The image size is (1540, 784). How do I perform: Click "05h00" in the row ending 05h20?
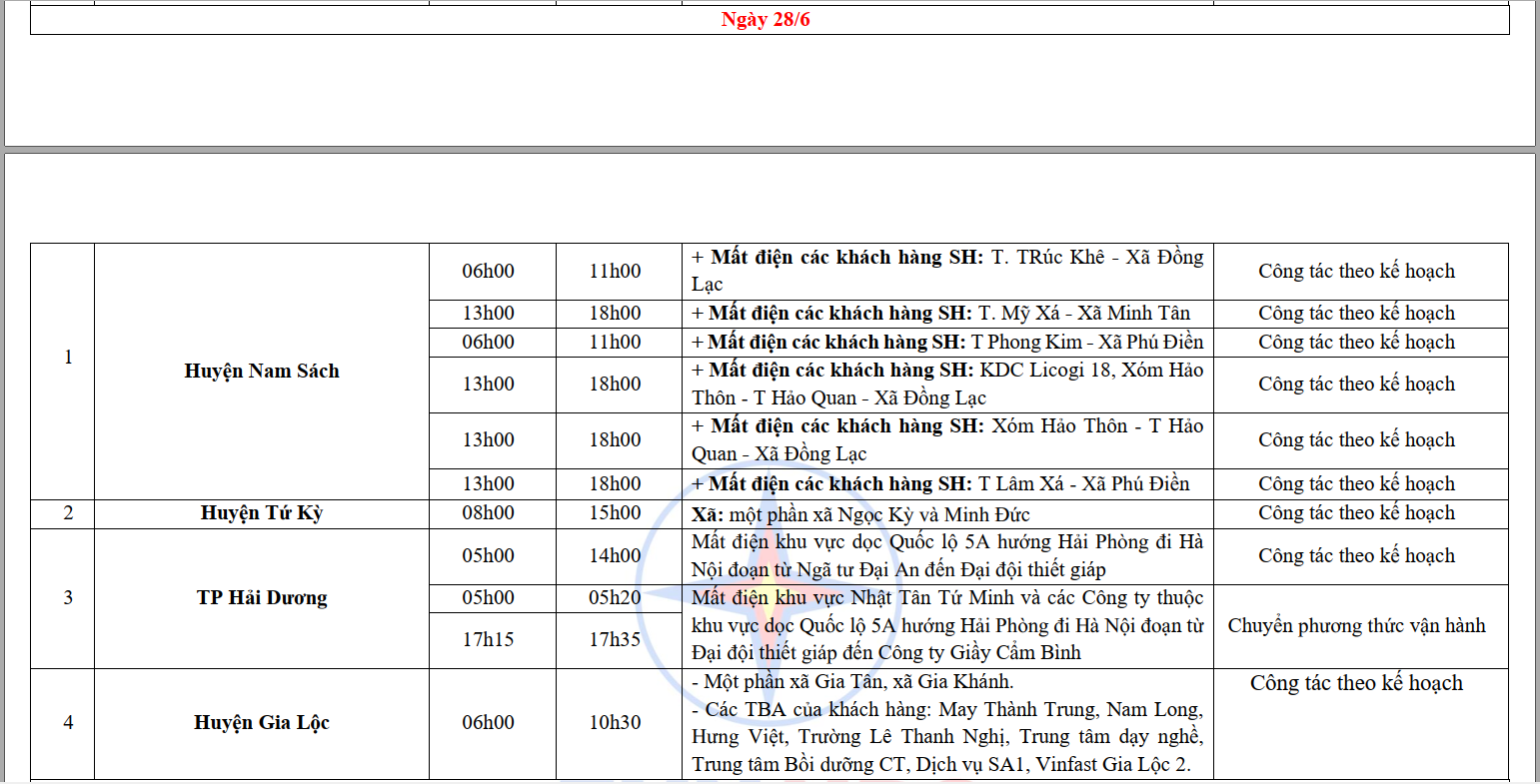489,598
